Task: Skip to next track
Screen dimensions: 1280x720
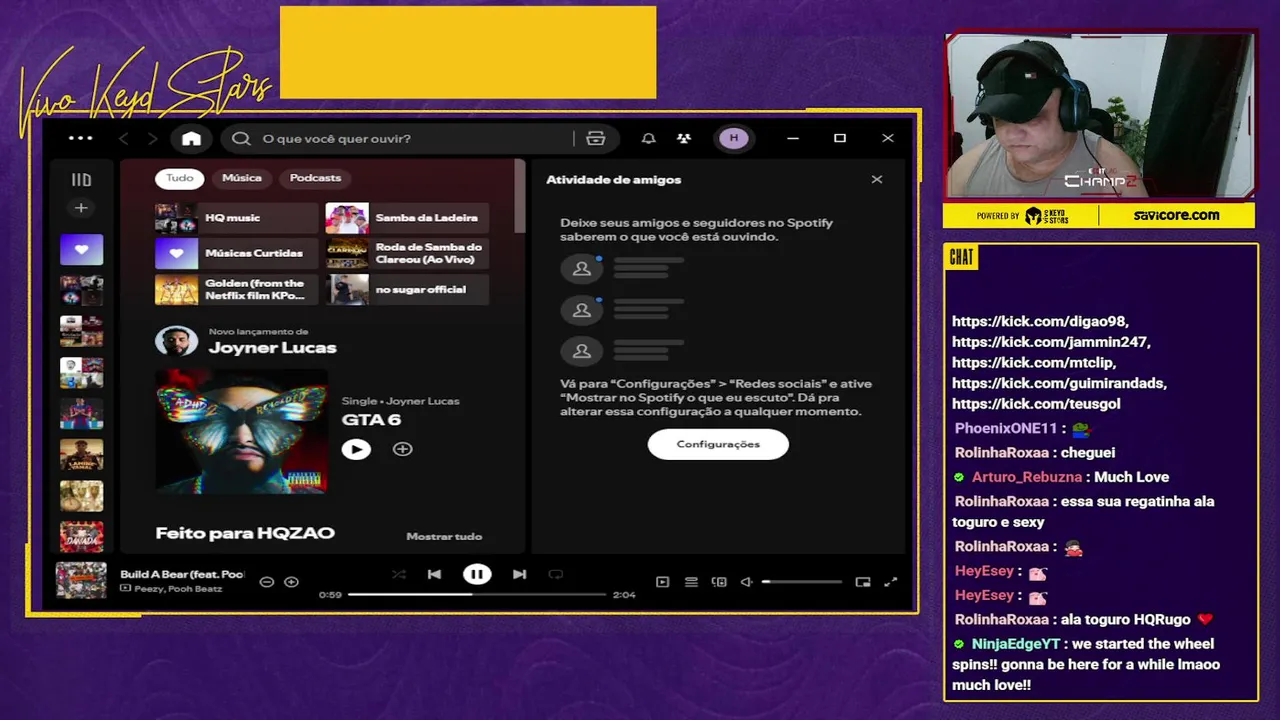Action: point(519,575)
